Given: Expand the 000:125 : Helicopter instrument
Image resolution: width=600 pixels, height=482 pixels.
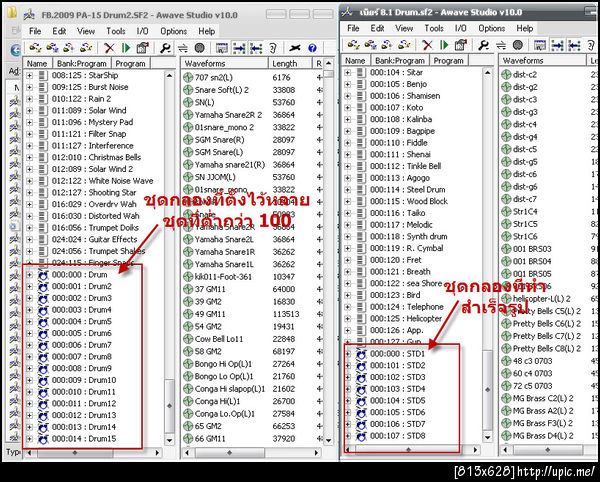Looking at the screenshot, I should coord(347,319).
